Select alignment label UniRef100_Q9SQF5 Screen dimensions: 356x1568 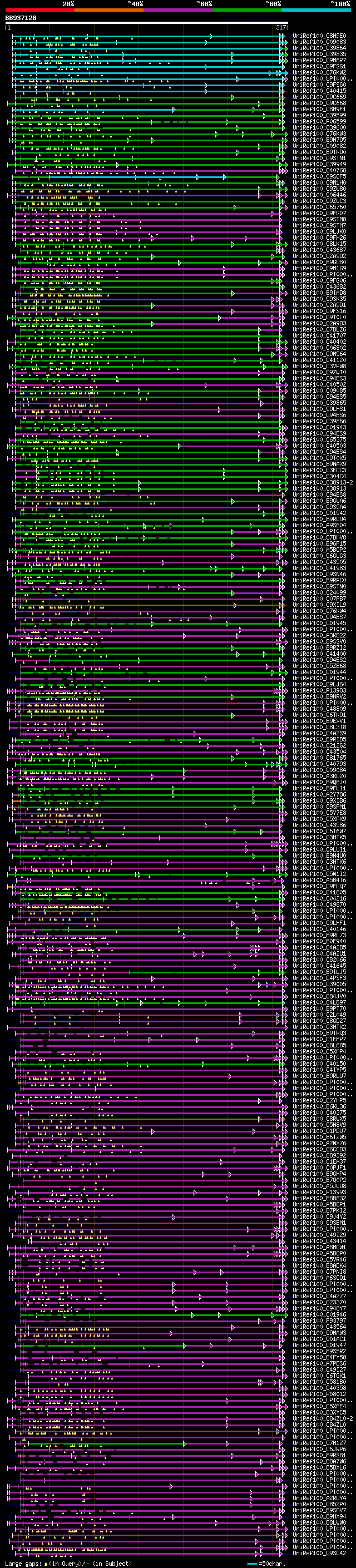(319, 176)
